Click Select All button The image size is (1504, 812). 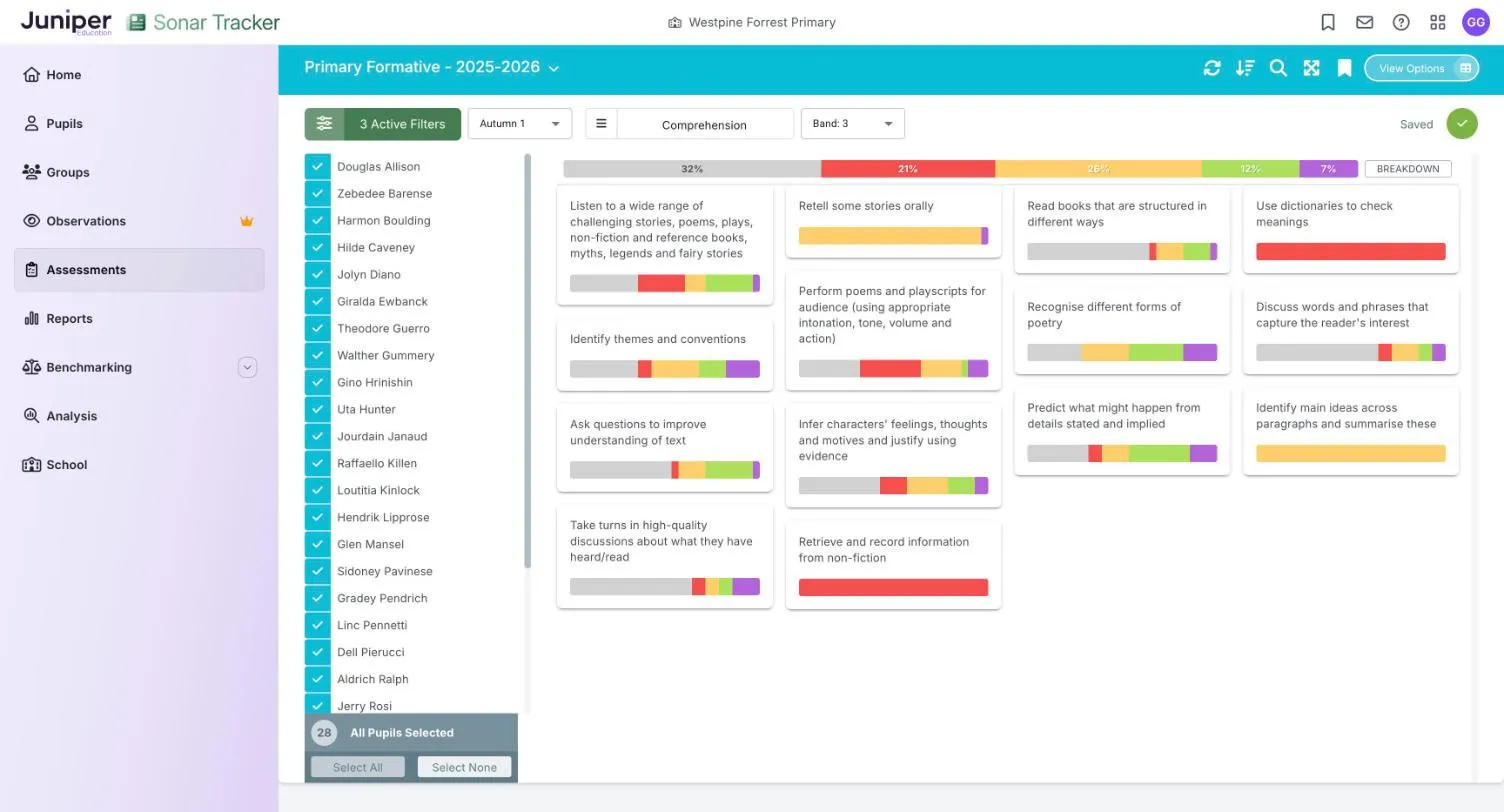pos(358,767)
